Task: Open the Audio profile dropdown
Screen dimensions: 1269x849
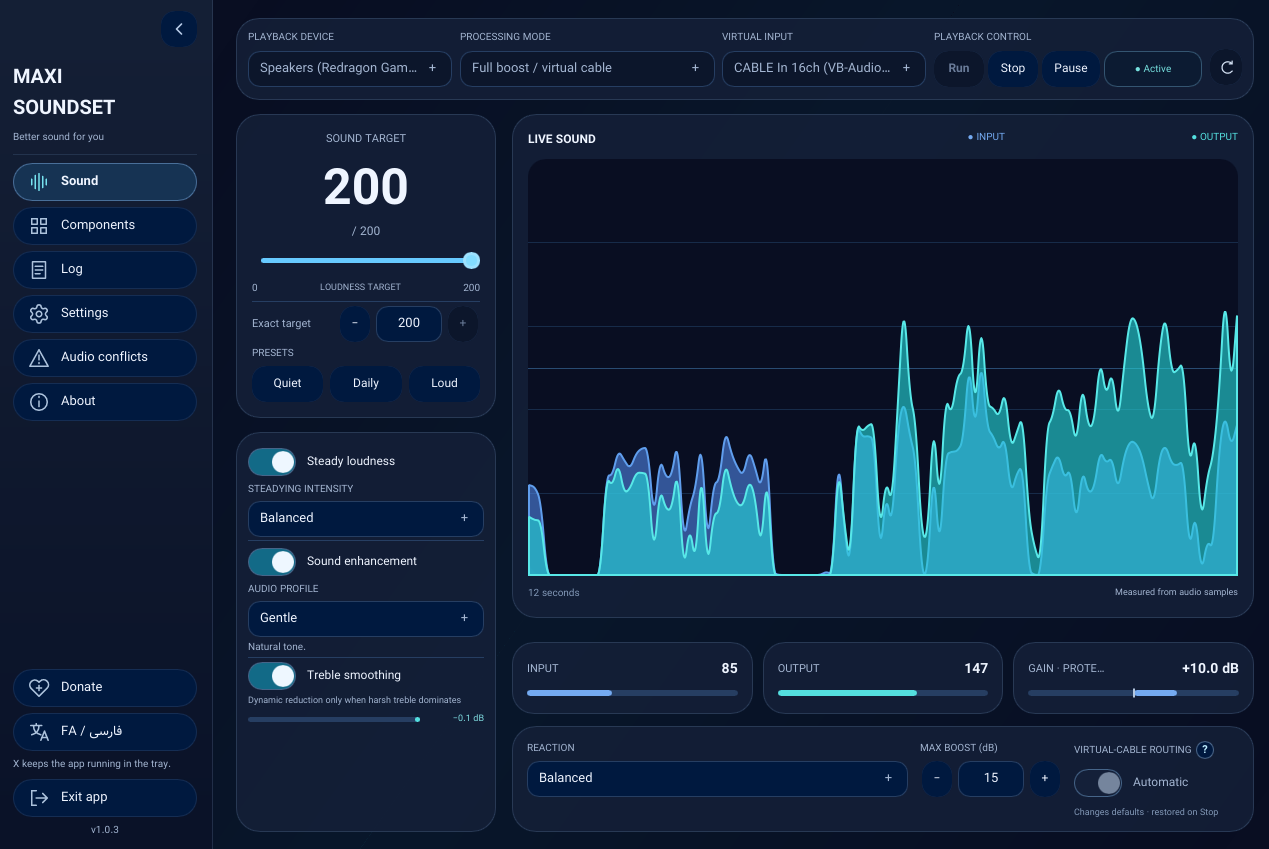Action: [x=366, y=618]
